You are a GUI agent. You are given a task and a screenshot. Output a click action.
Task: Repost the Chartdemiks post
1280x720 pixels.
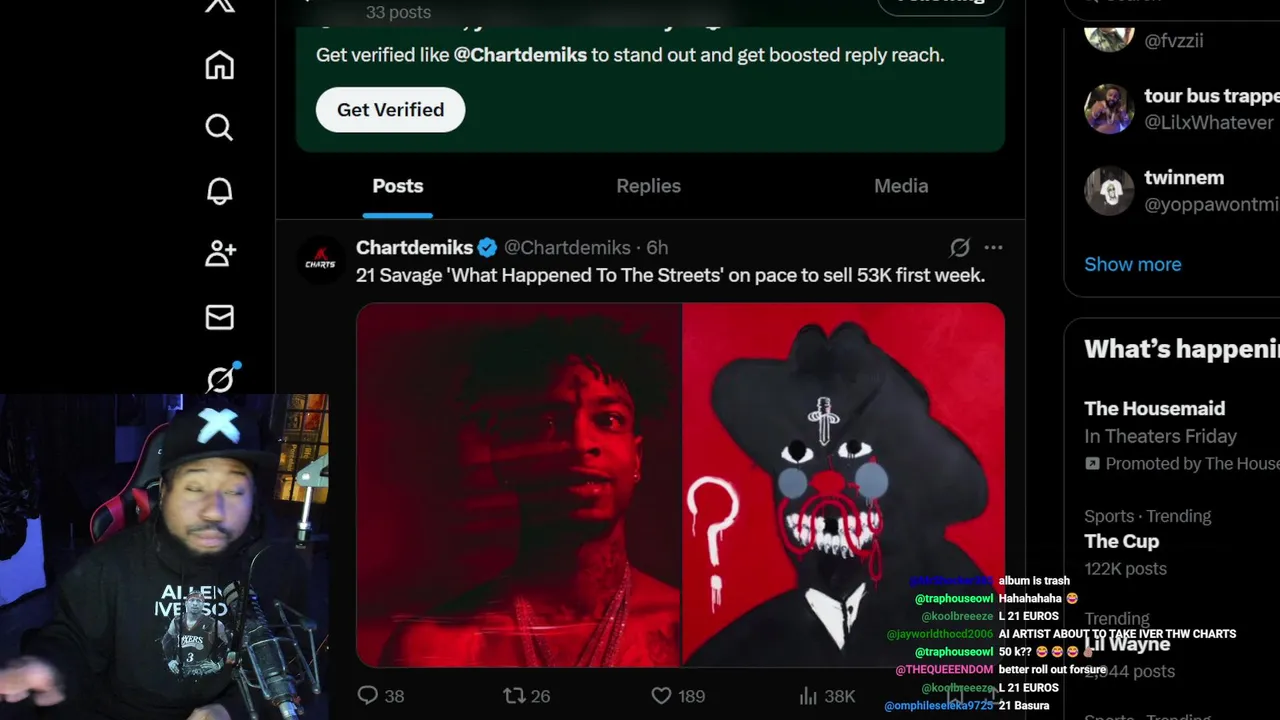pyautogui.click(x=527, y=696)
